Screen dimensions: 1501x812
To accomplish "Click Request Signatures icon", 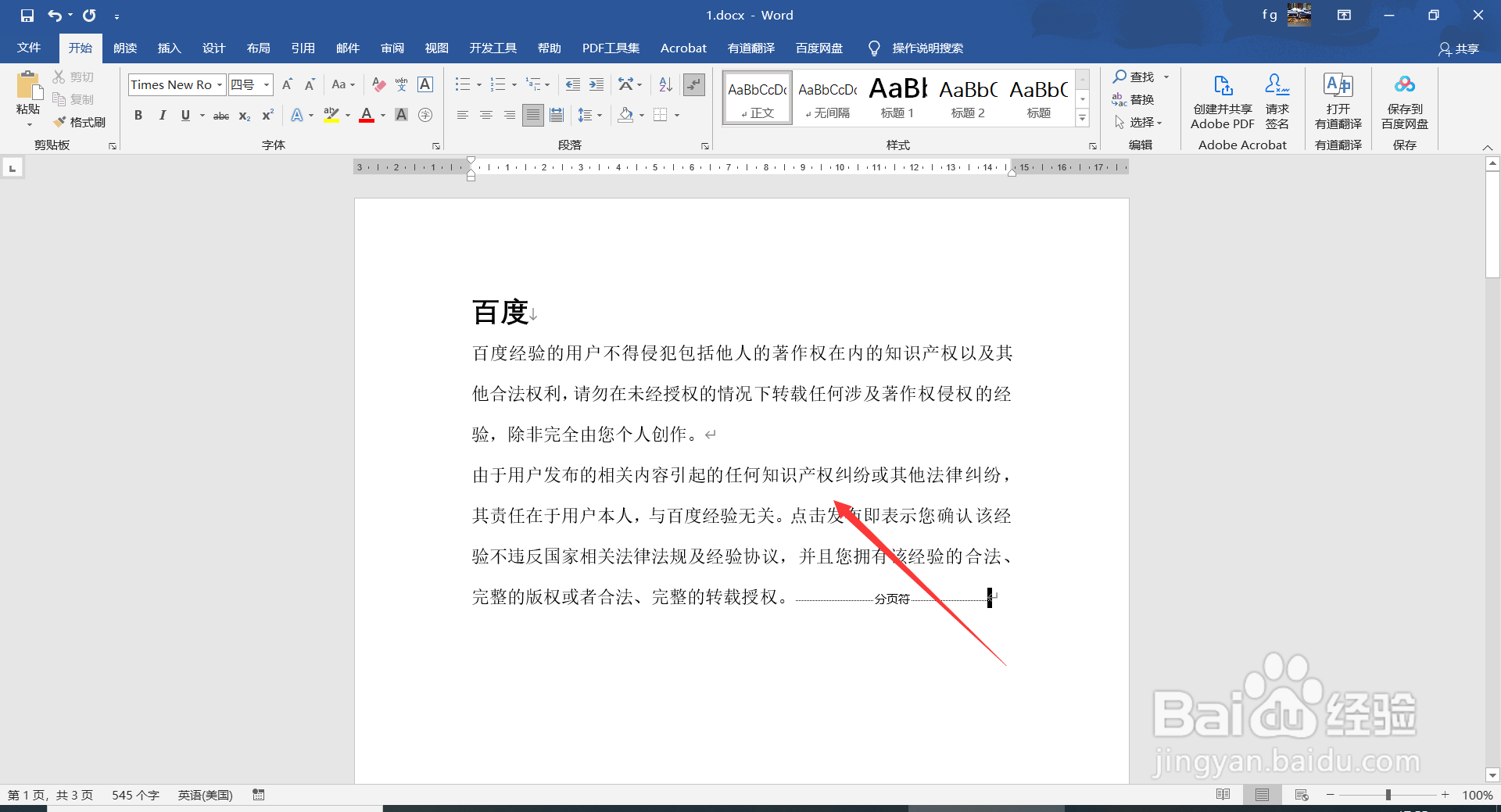I will pyautogui.click(x=1277, y=100).
